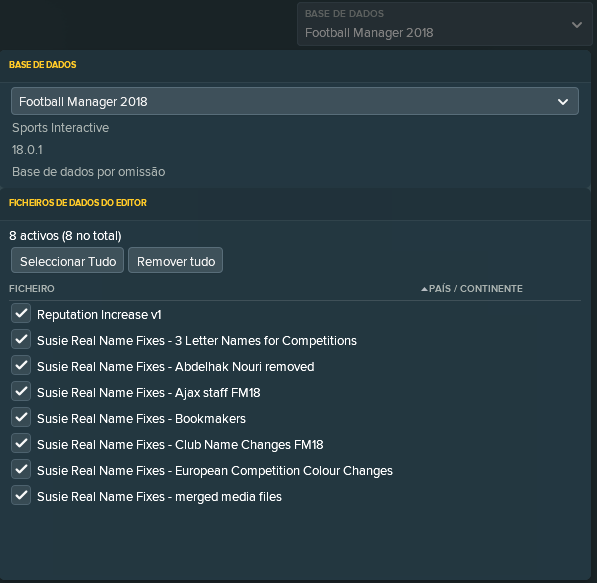Click the 'Sports Interactive' author text
The width and height of the screenshot is (597, 583).
(x=61, y=128)
